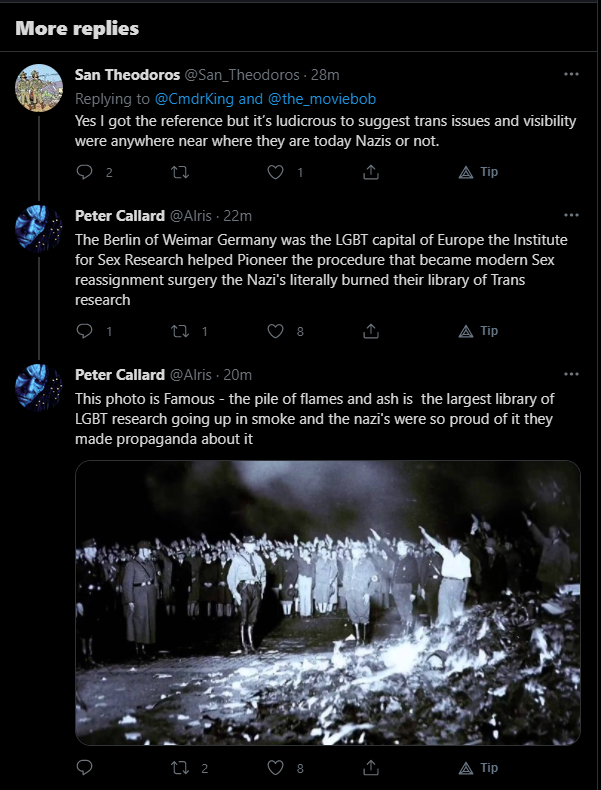The image size is (601, 790).
Task: Open San Theodoros' profile avatar
Action: (39, 88)
